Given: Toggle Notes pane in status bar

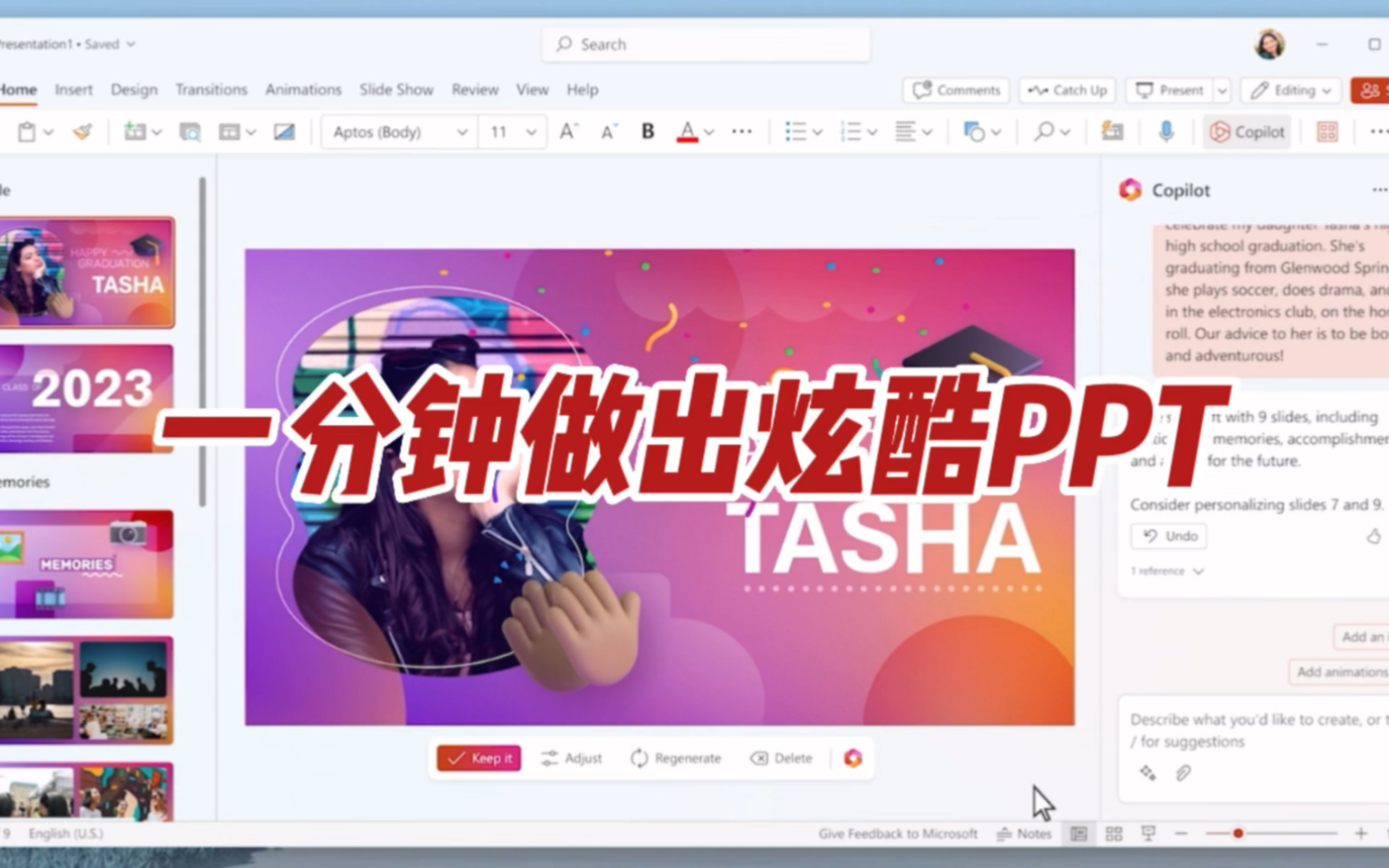Looking at the screenshot, I should pyautogui.click(x=1024, y=833).
